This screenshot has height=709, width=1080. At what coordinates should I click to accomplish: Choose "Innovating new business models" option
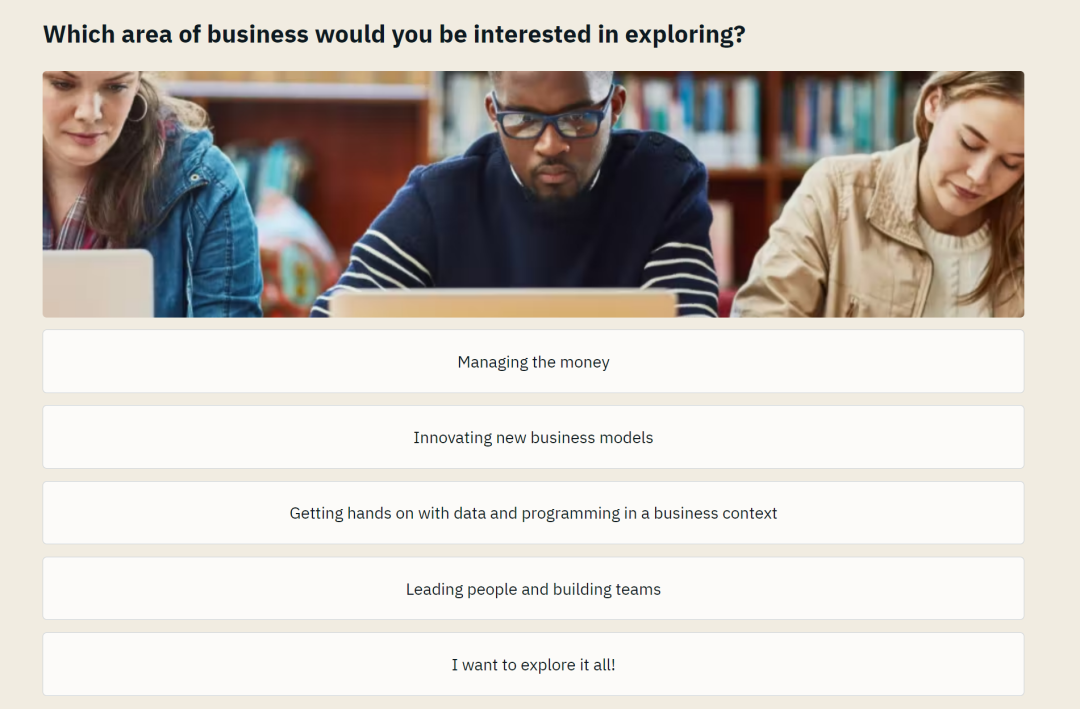[533, 437]
